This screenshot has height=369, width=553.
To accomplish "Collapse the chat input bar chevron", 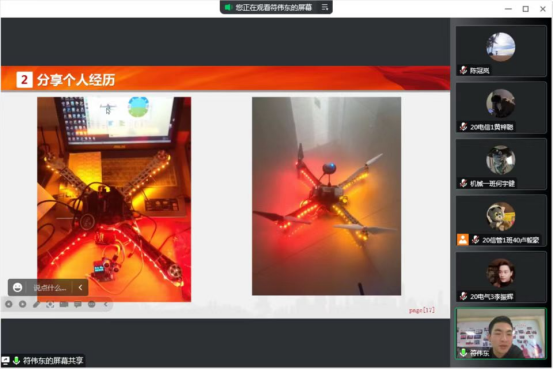I will click(x=80, y=288).
